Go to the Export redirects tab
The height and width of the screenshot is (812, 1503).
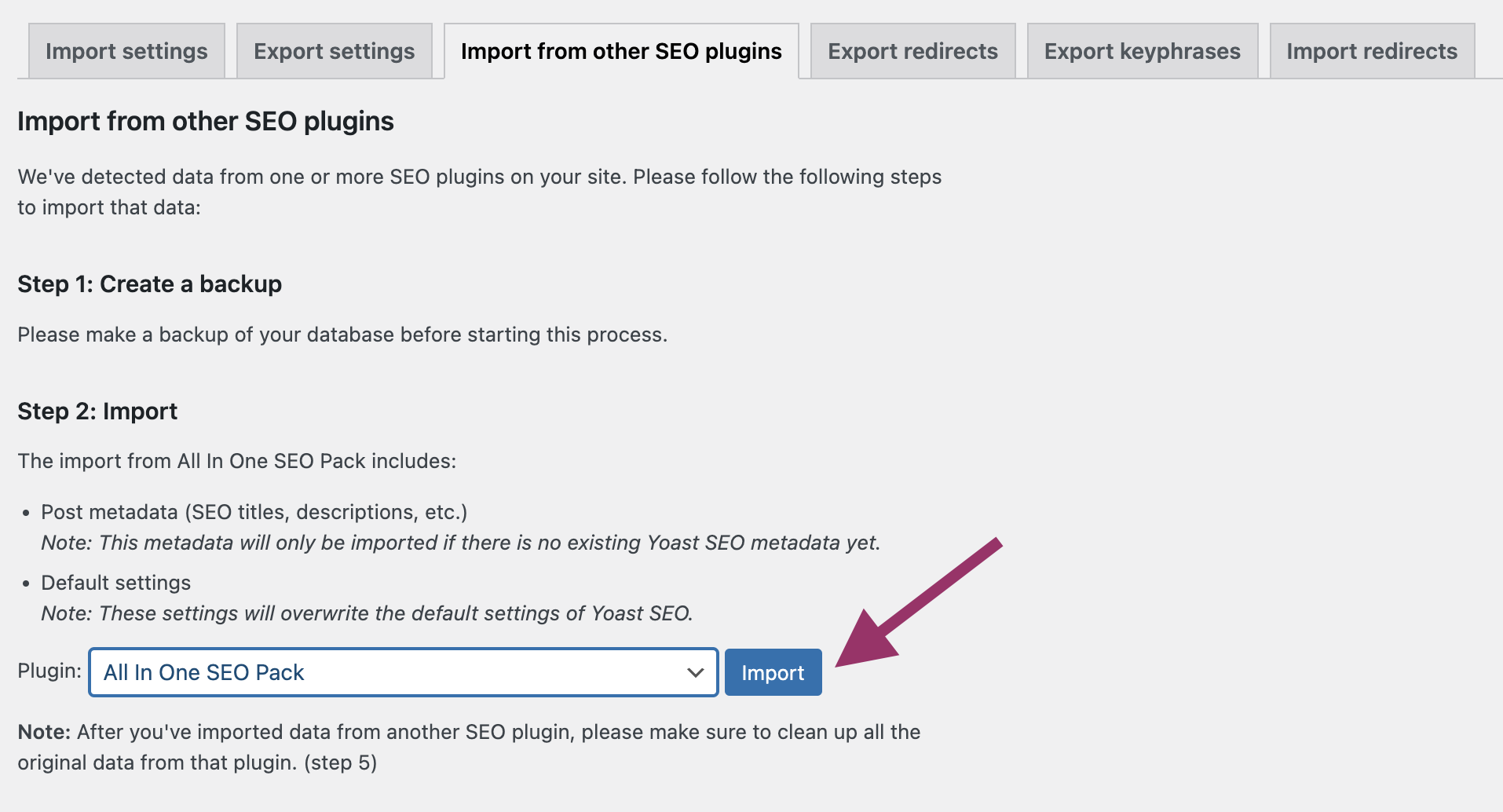[912, 52]
